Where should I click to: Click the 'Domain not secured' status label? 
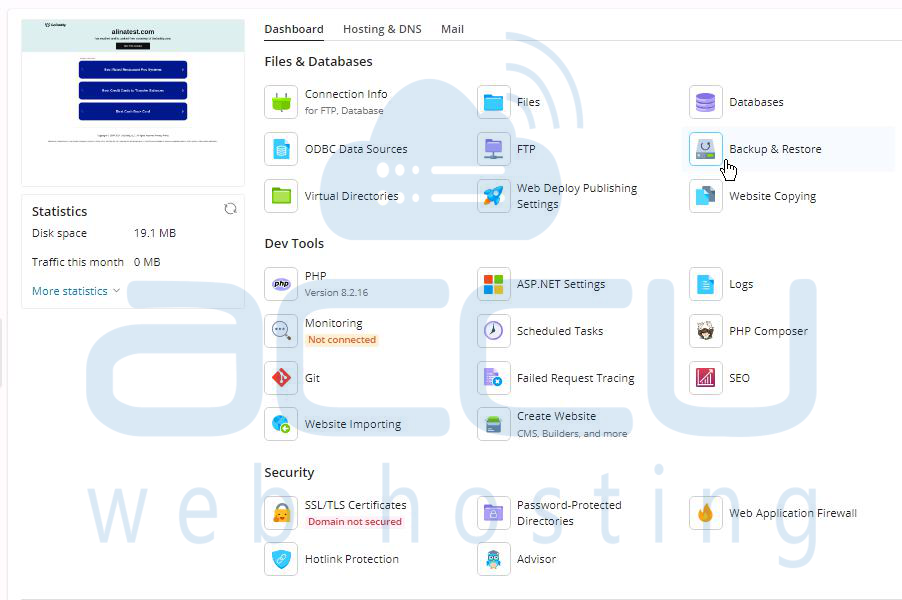tap(354, 522)
